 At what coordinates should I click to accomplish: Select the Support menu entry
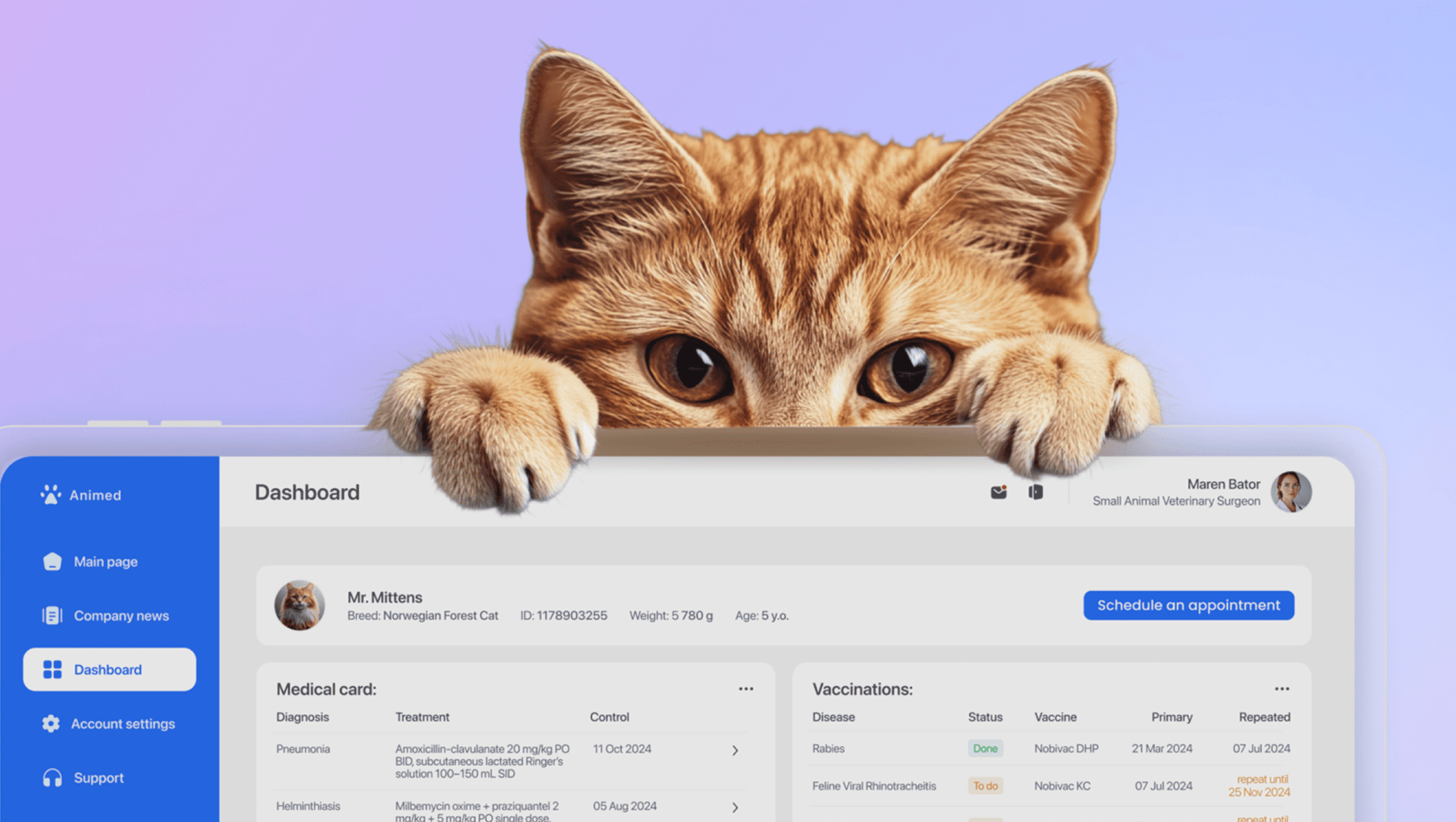point(98,777)
